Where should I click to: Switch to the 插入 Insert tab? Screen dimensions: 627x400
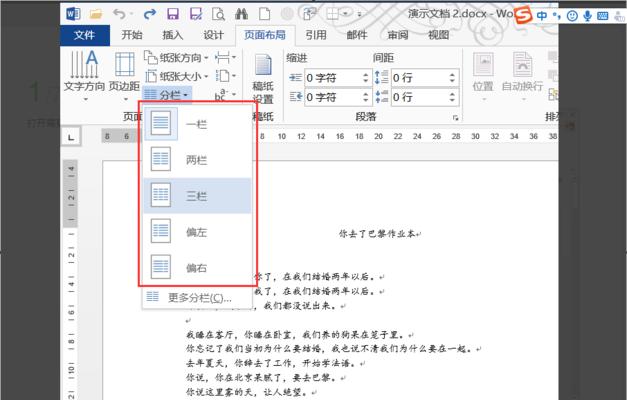173,35
